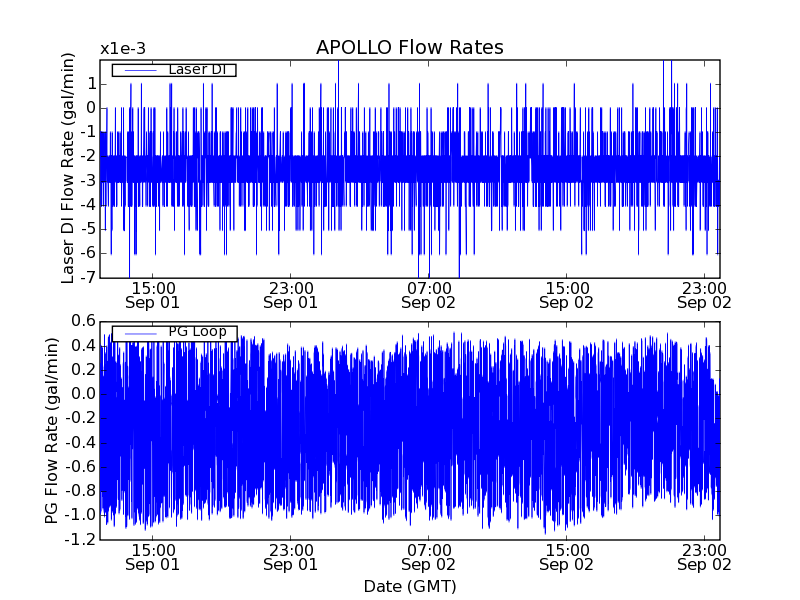
Task: Click the APOLLO Flow Rates title
Action: (x=410, y=47)
